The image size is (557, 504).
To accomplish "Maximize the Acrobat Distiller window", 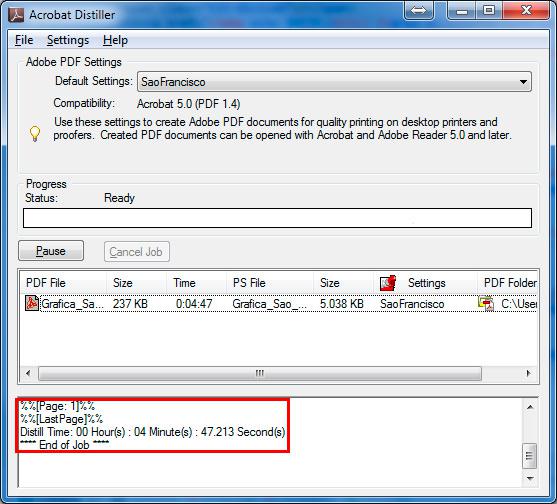I will [x=490, y=11].
